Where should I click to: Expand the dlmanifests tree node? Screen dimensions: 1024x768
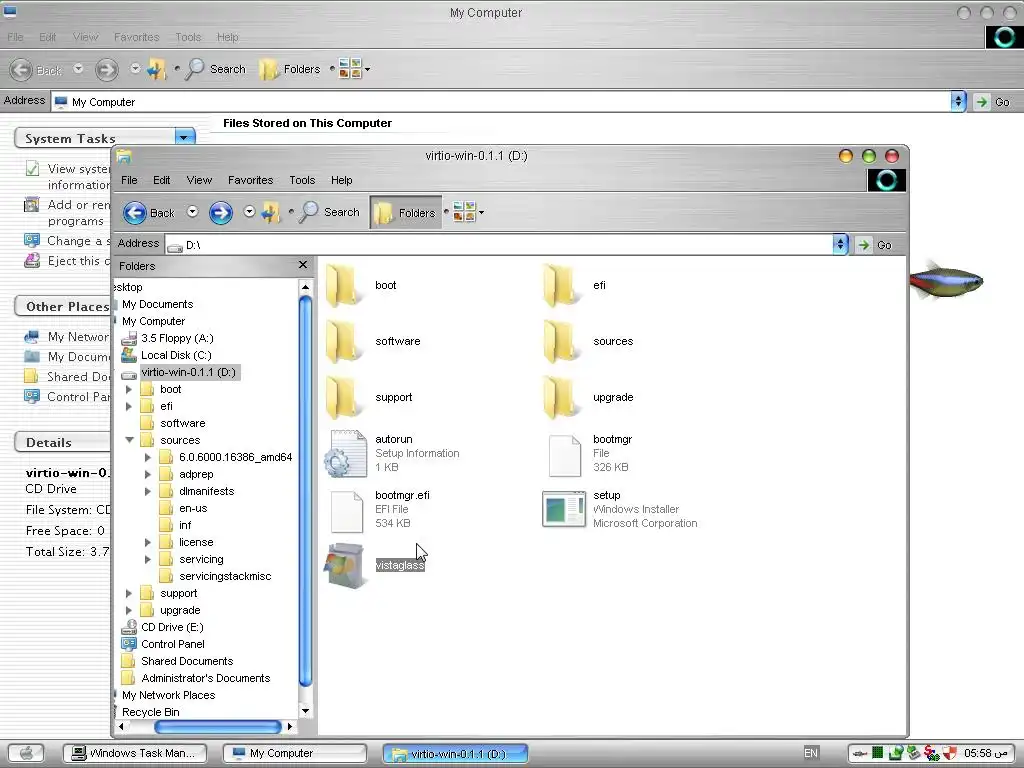(148, 491)
